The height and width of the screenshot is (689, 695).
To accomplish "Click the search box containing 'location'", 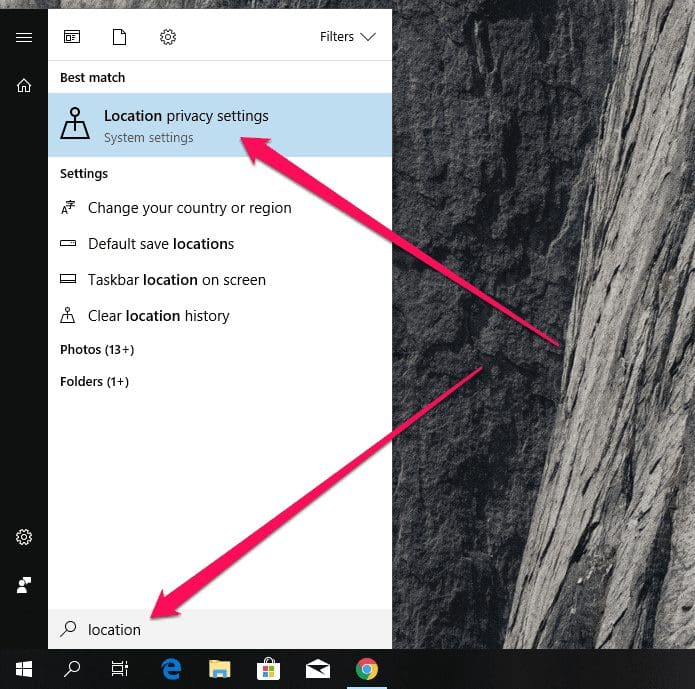I will (x=220, y=629).
